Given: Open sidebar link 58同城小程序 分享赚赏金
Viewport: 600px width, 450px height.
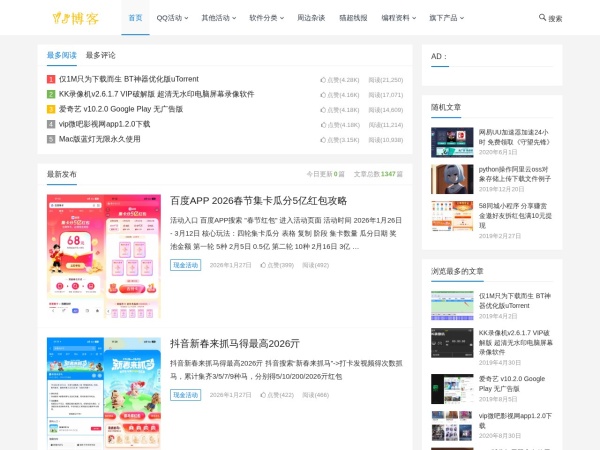Looking at the screenshot, I should click(515, 216).
